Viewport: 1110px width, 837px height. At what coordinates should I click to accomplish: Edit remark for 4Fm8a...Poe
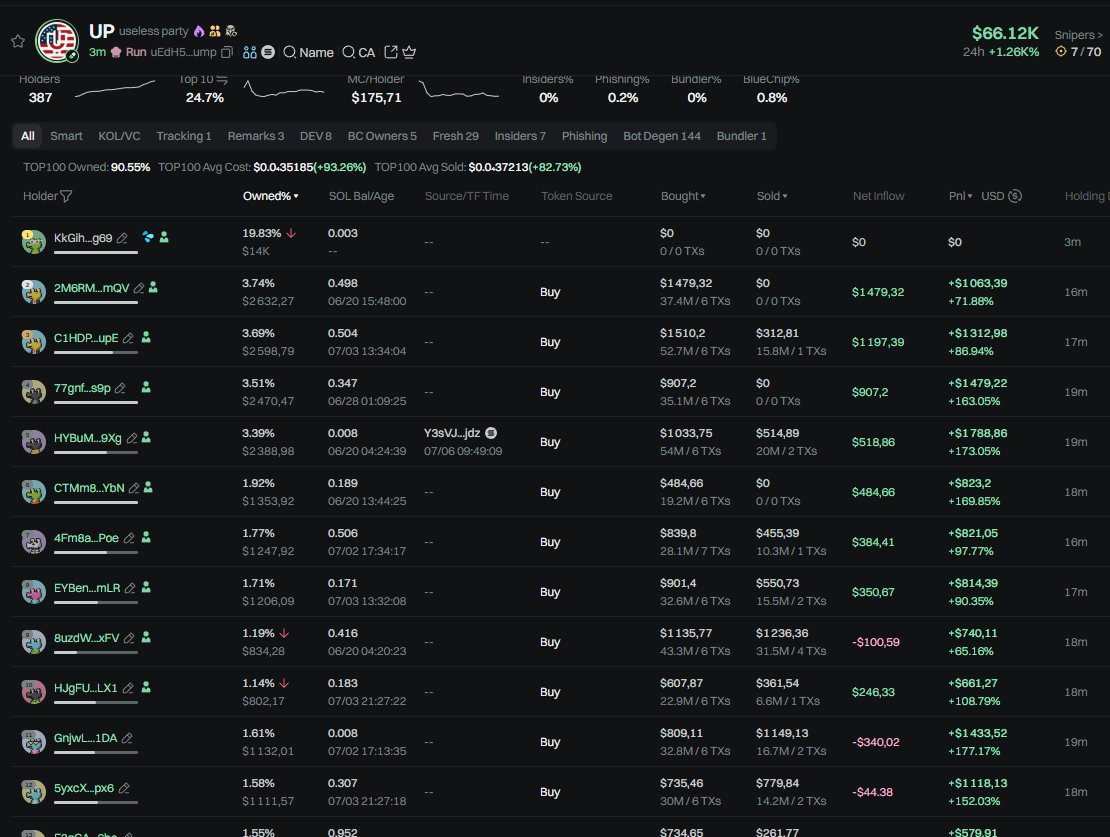coord(129,538)
